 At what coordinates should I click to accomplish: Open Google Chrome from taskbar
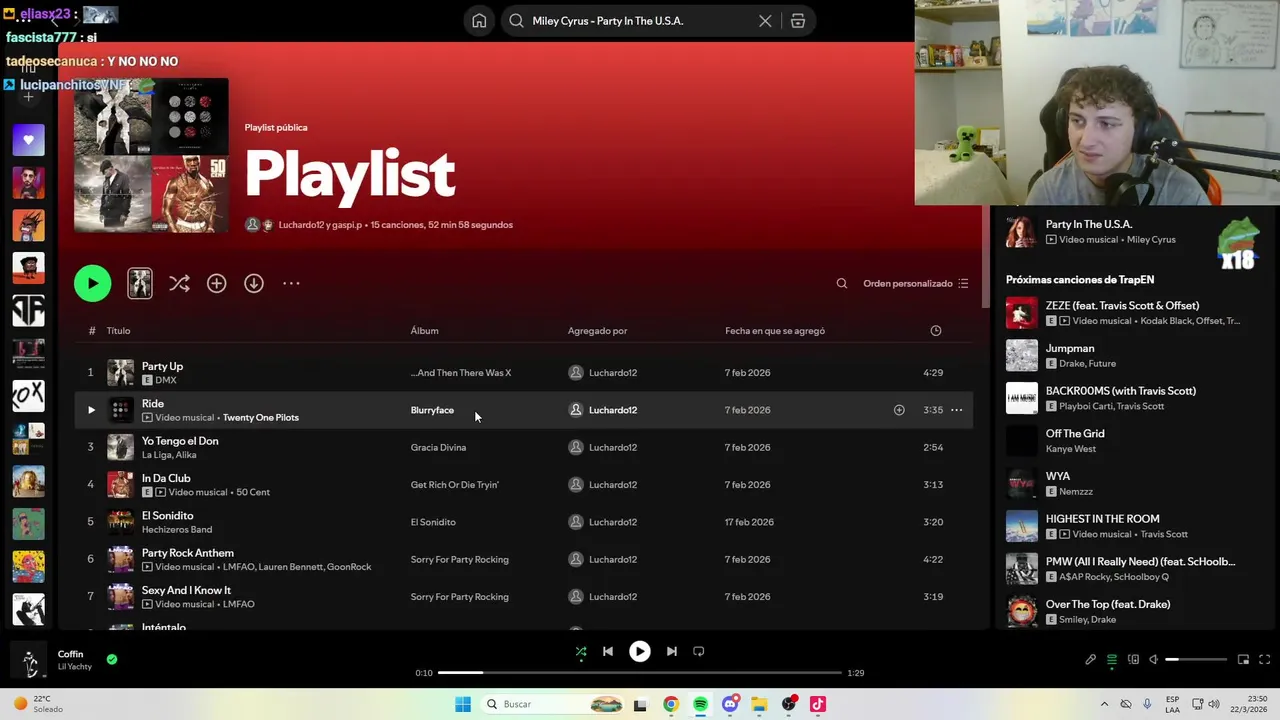tap(671, 704)
